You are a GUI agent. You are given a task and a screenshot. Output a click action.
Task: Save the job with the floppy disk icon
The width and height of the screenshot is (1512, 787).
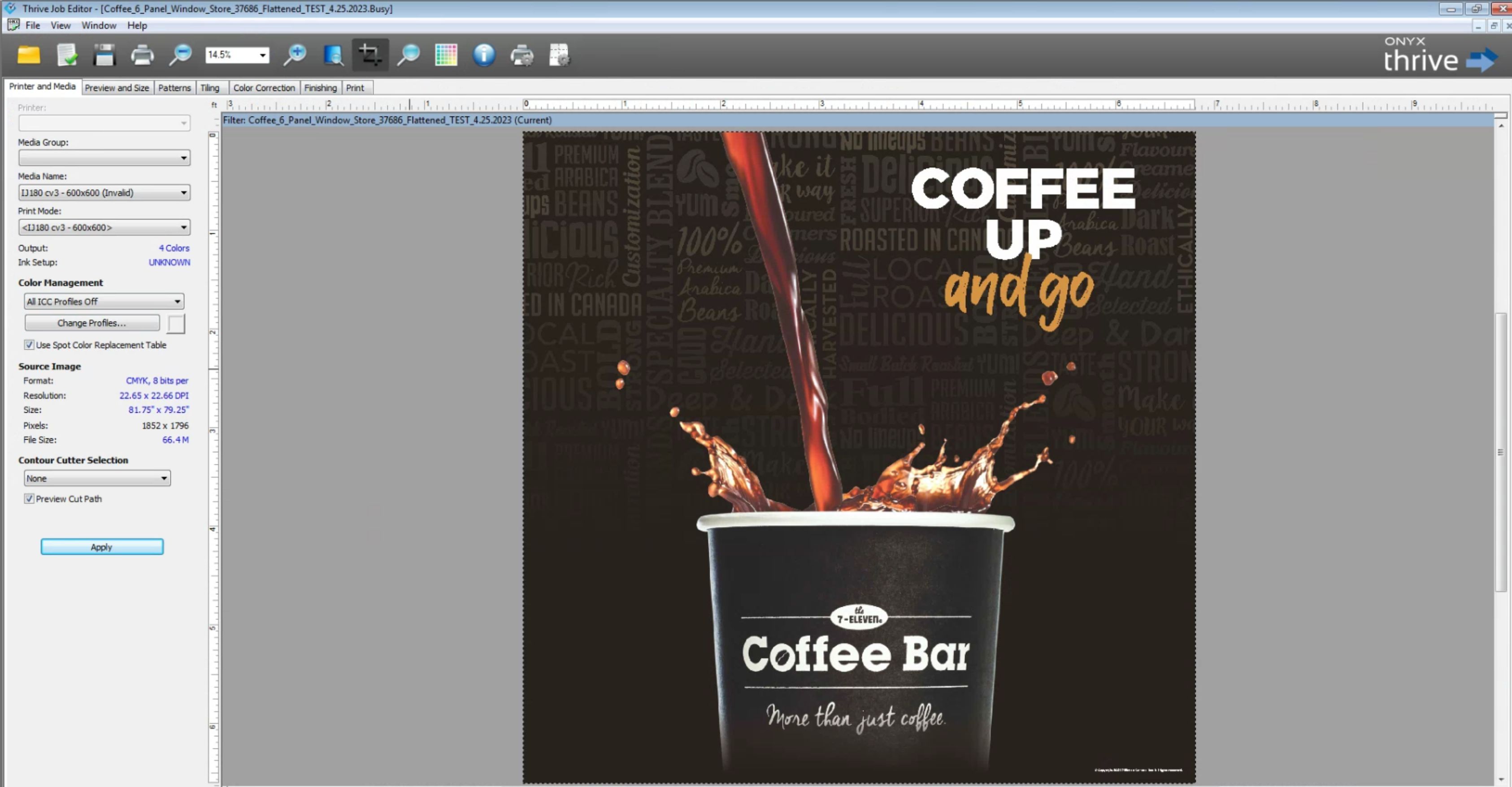coord(104,55)
